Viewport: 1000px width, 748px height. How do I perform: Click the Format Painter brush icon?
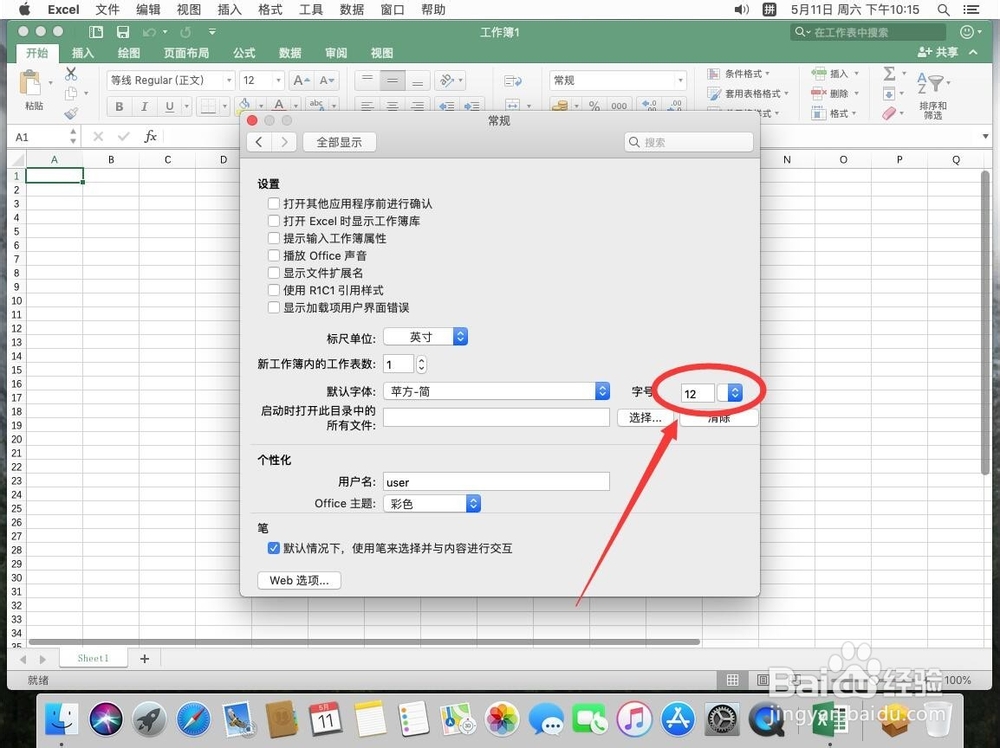[71, 114]
